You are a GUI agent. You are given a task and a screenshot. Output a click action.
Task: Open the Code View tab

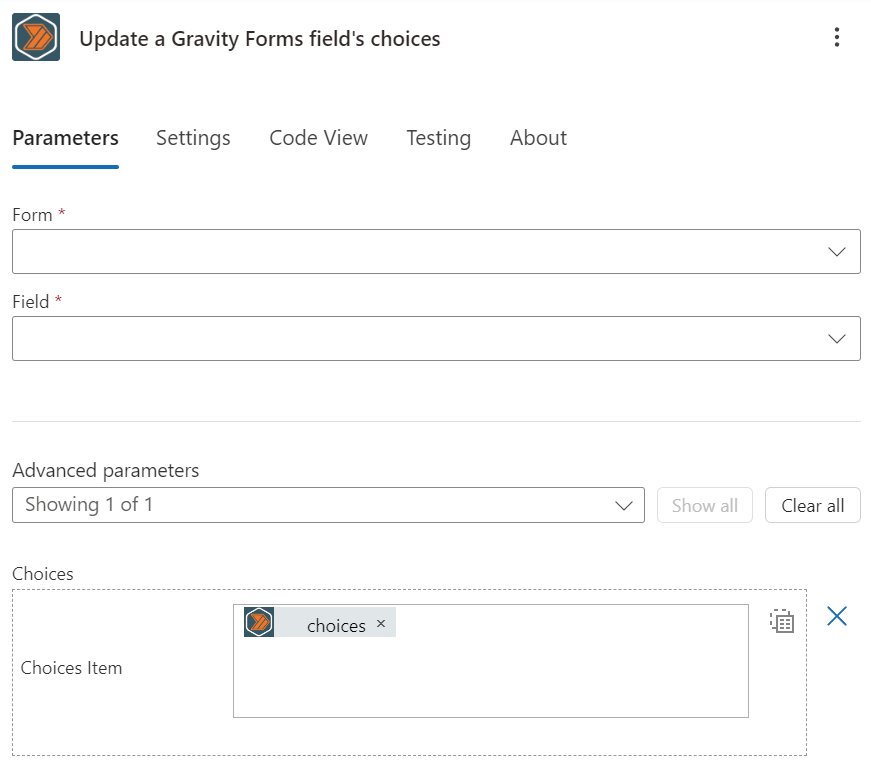coord(318,138)
